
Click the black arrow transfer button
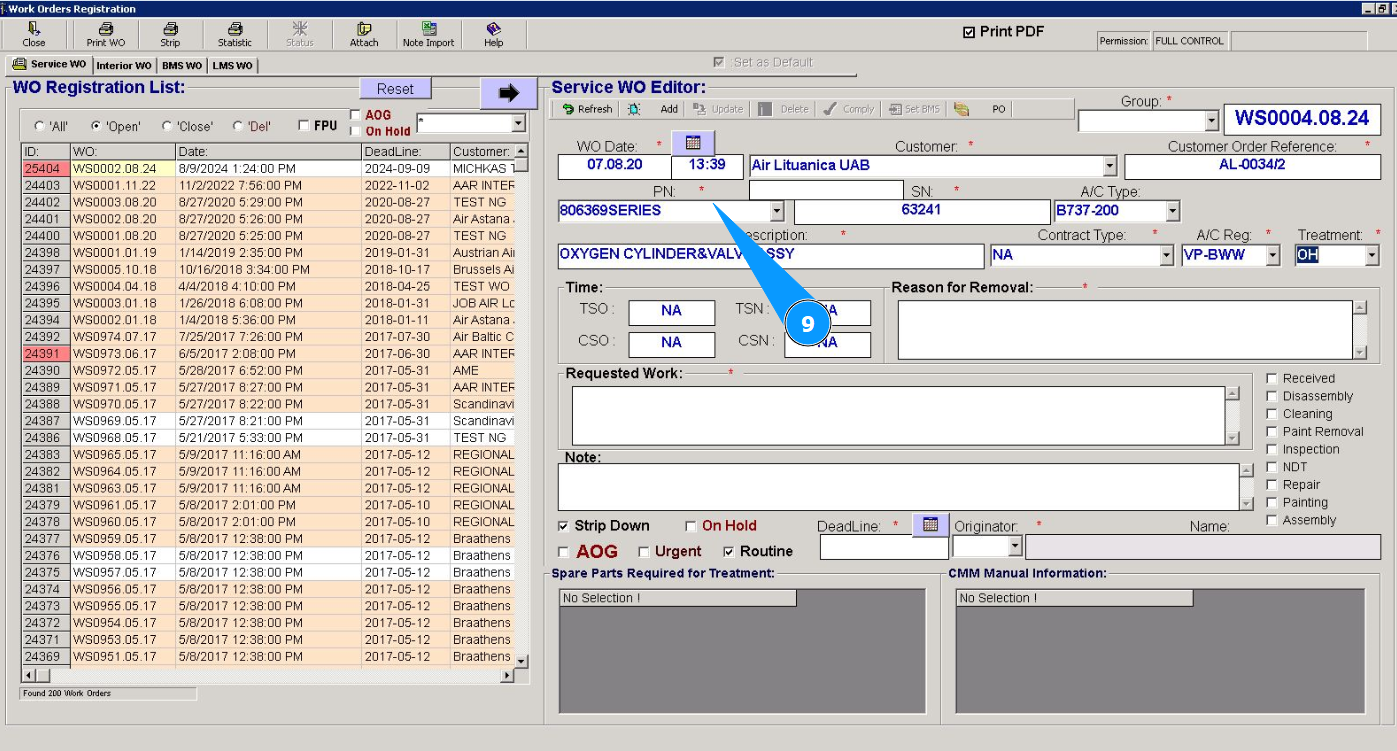[509, 93]
